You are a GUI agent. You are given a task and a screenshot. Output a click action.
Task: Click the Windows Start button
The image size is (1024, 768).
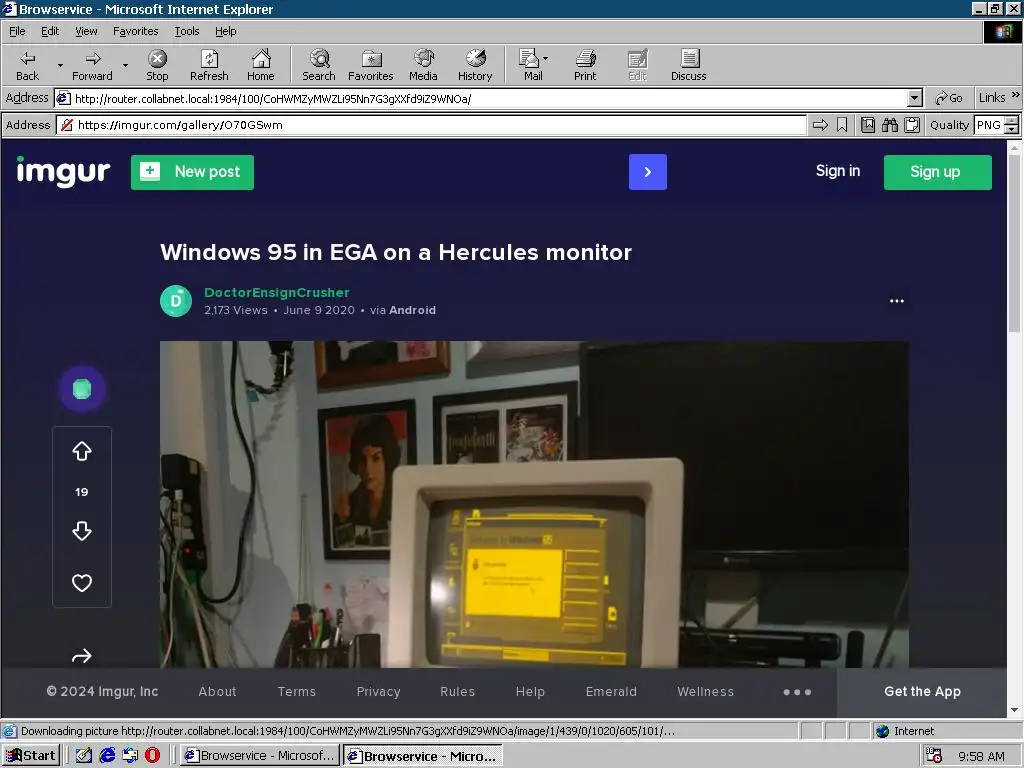pyautogui.click(x=31, y=756)
